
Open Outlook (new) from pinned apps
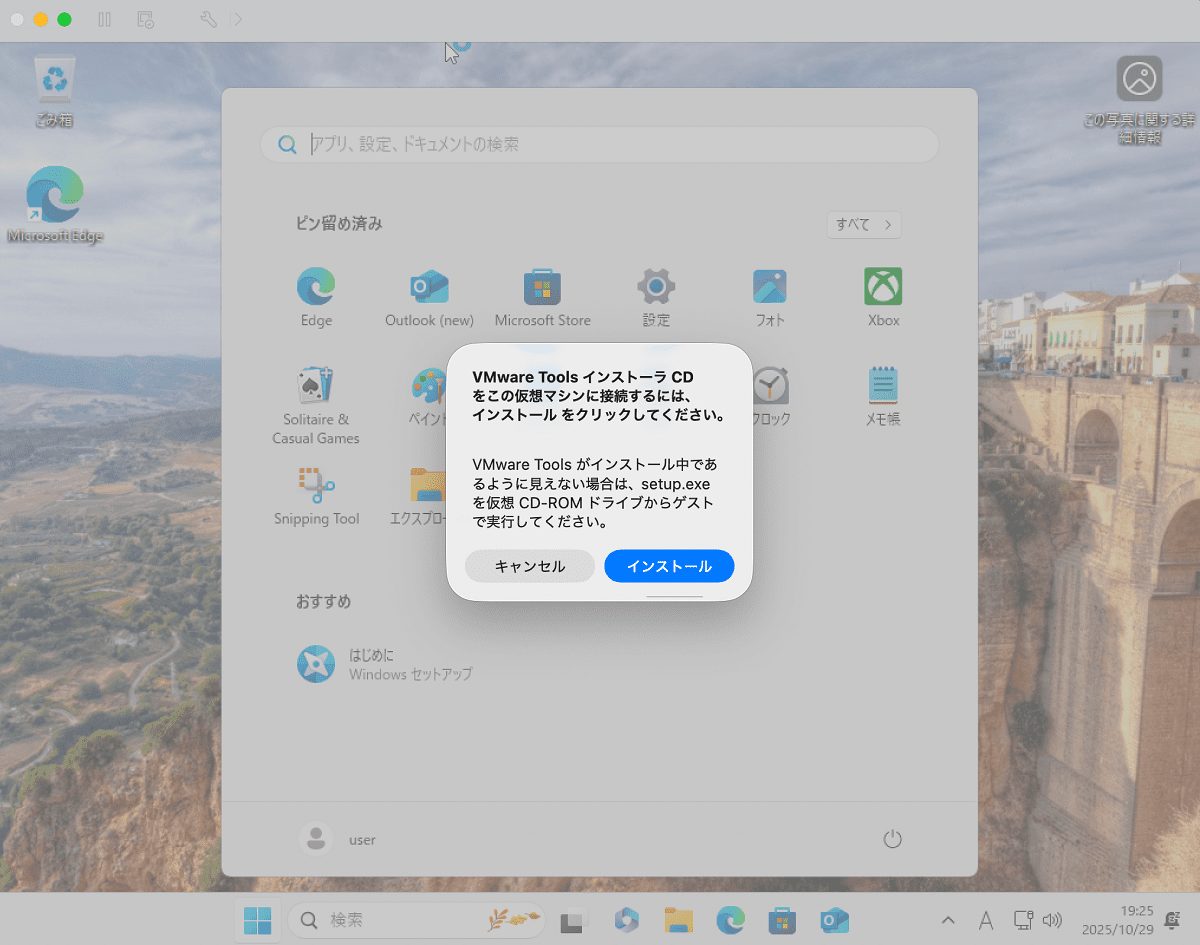coord(429,298)
